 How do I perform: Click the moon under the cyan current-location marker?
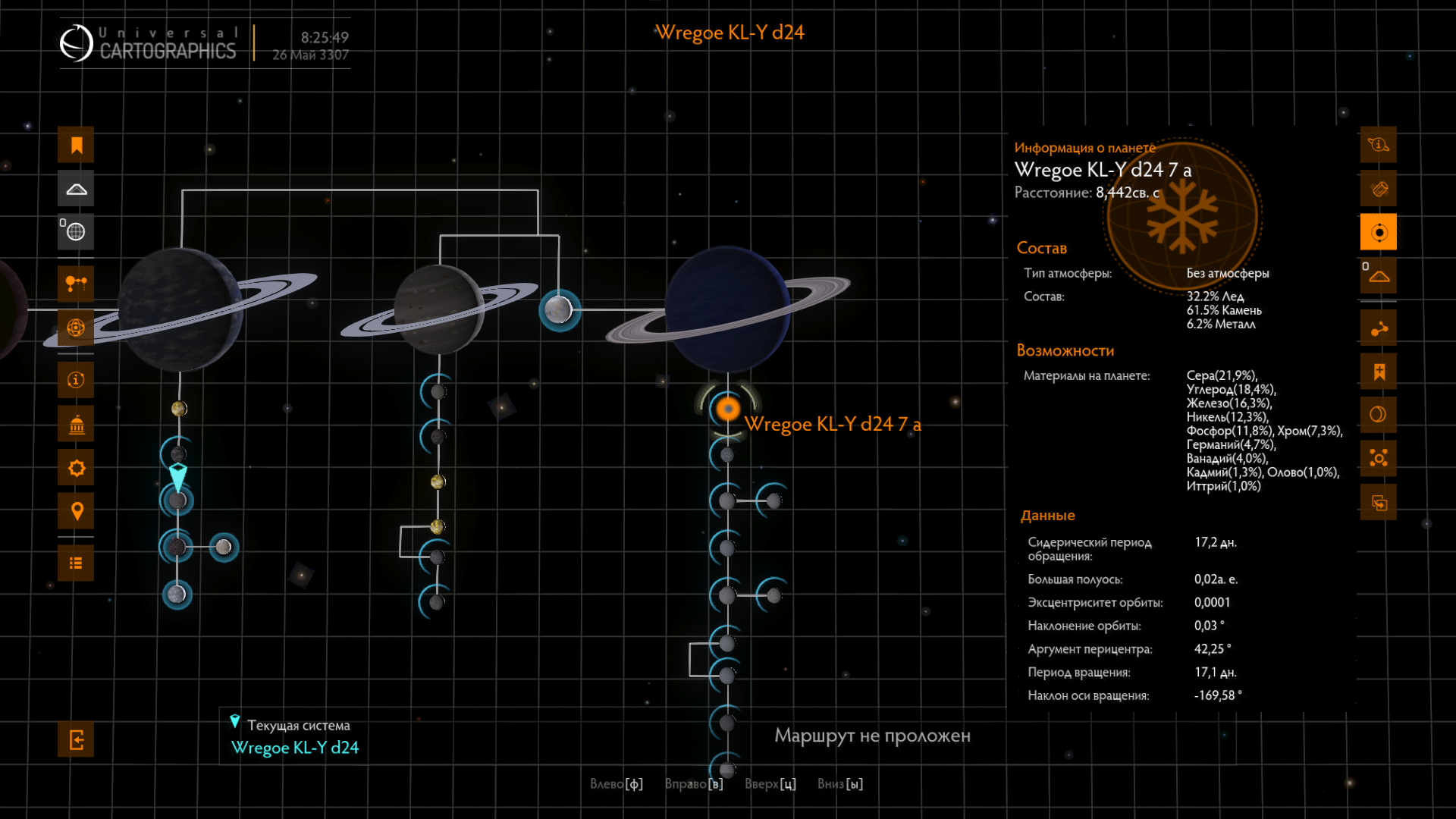pyautogui.click(x=177, y=500)
